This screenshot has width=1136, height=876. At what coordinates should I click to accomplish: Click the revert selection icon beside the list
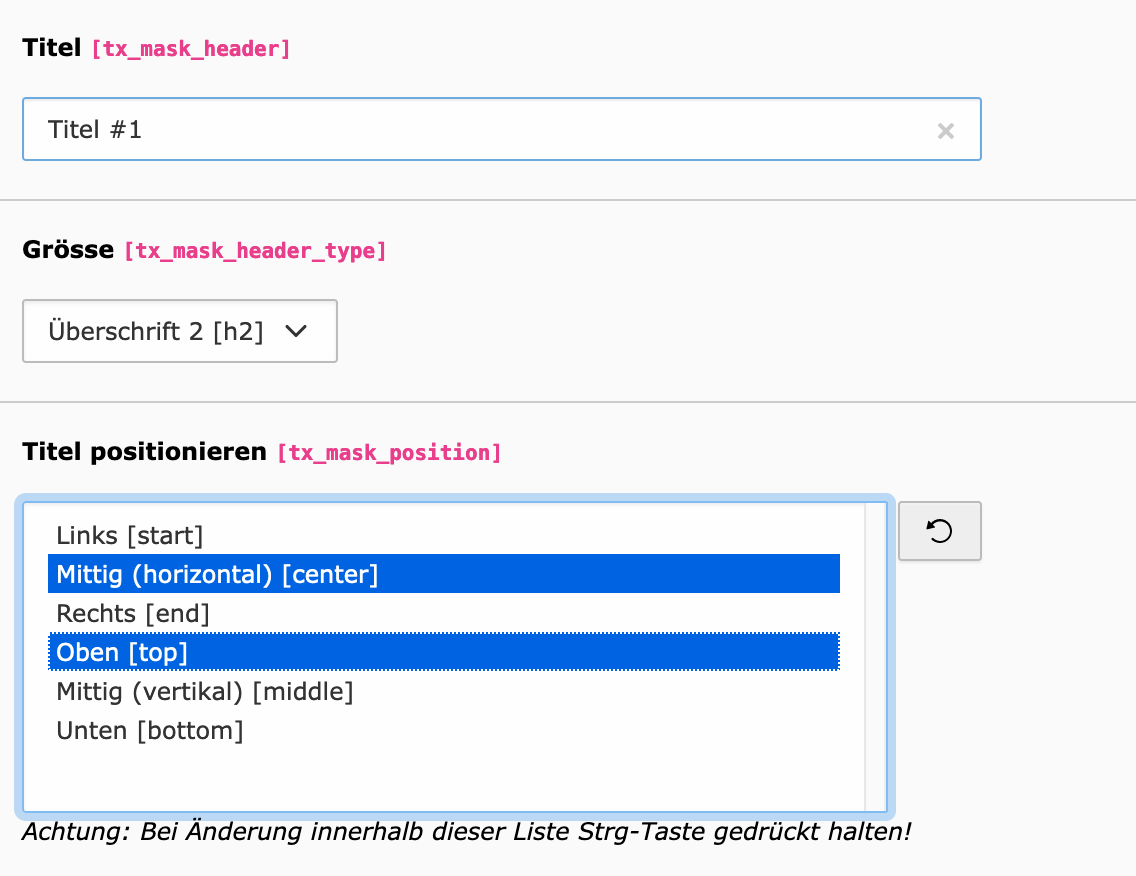[x=939, y=531]
